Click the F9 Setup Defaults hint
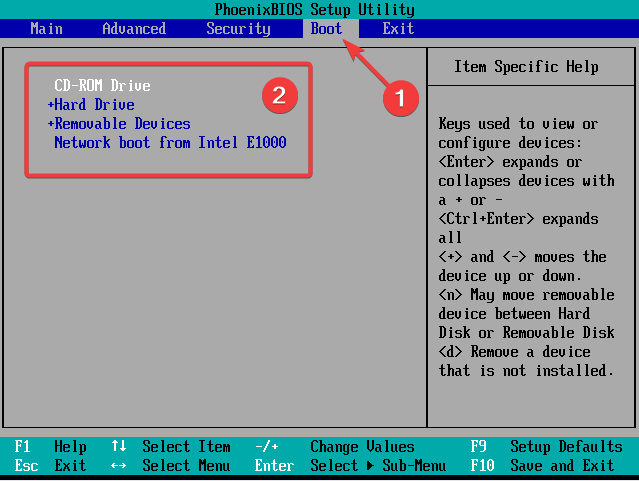Viewport: 639px width, 481px height. point(546,447)
